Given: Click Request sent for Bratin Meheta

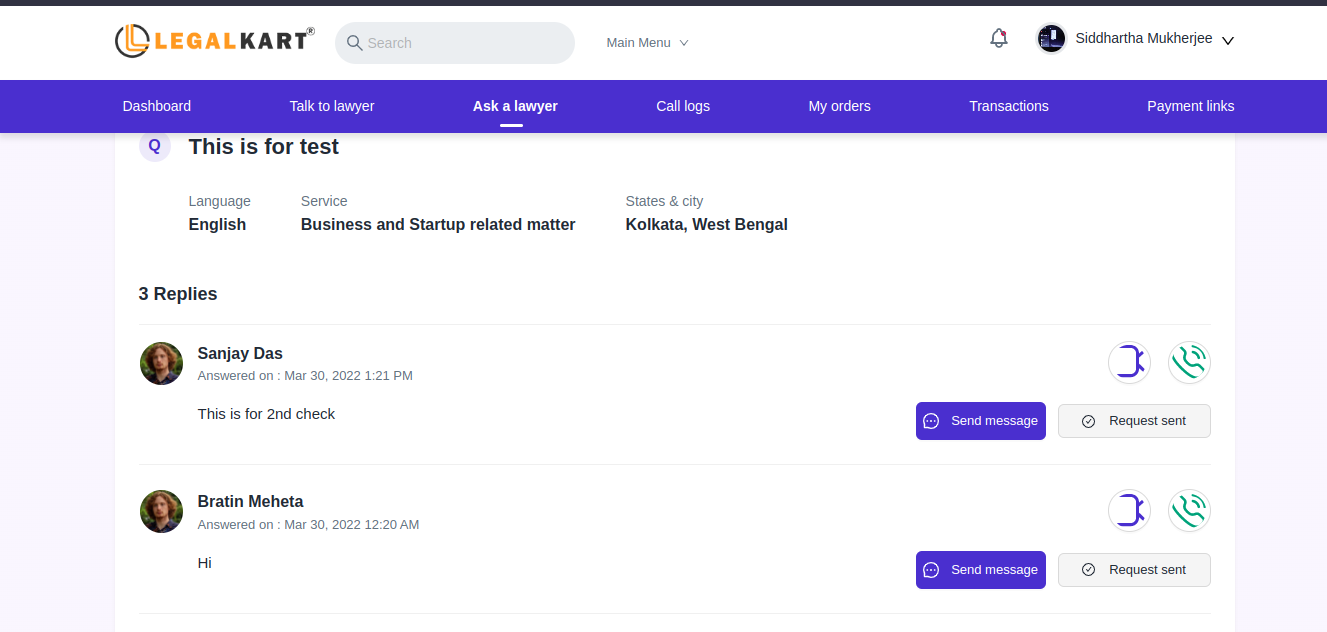Looking at the screenshot, I should (1134, 570).
